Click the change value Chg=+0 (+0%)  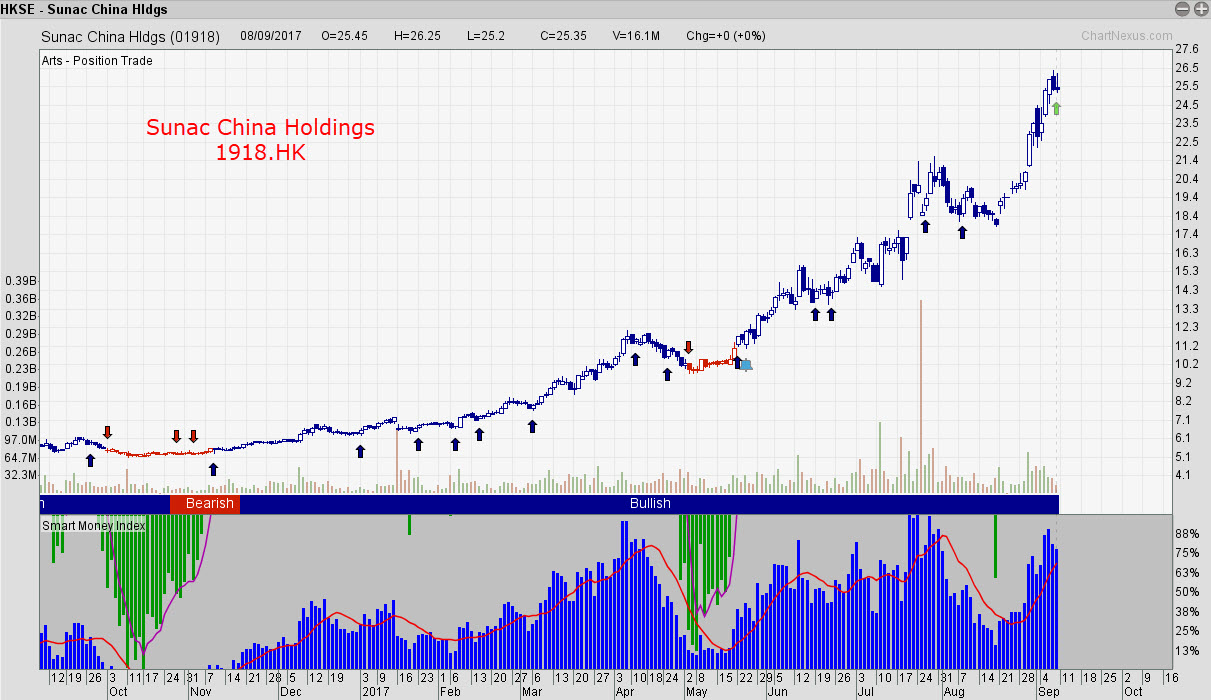725,36
